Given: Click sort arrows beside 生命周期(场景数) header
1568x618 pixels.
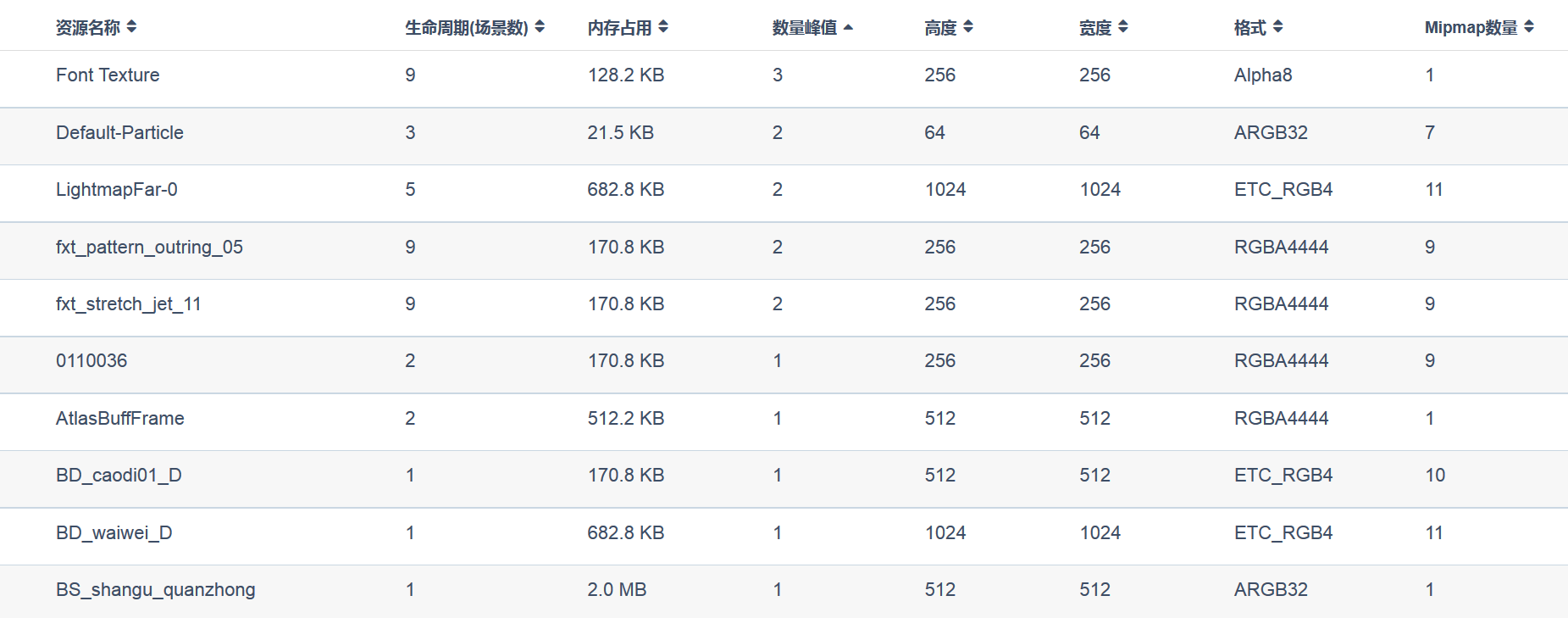Looking at the screenshot, I should (x=540, y=27).
